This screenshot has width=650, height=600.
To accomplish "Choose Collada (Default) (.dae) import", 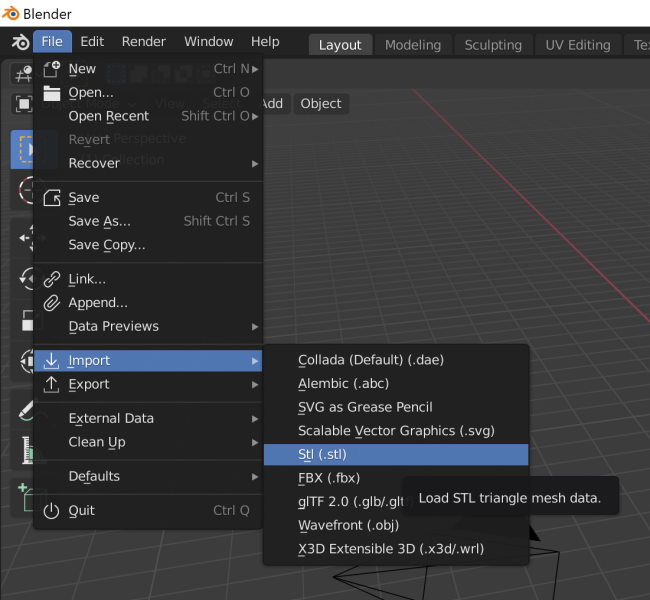I will [396, 360].
